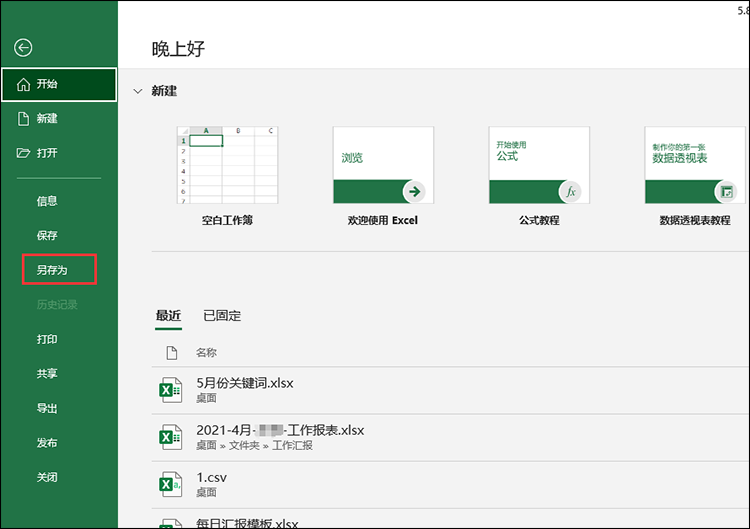Click the 新建 section heading text
This screenshot has width=750, height=529.
(164, 91)
